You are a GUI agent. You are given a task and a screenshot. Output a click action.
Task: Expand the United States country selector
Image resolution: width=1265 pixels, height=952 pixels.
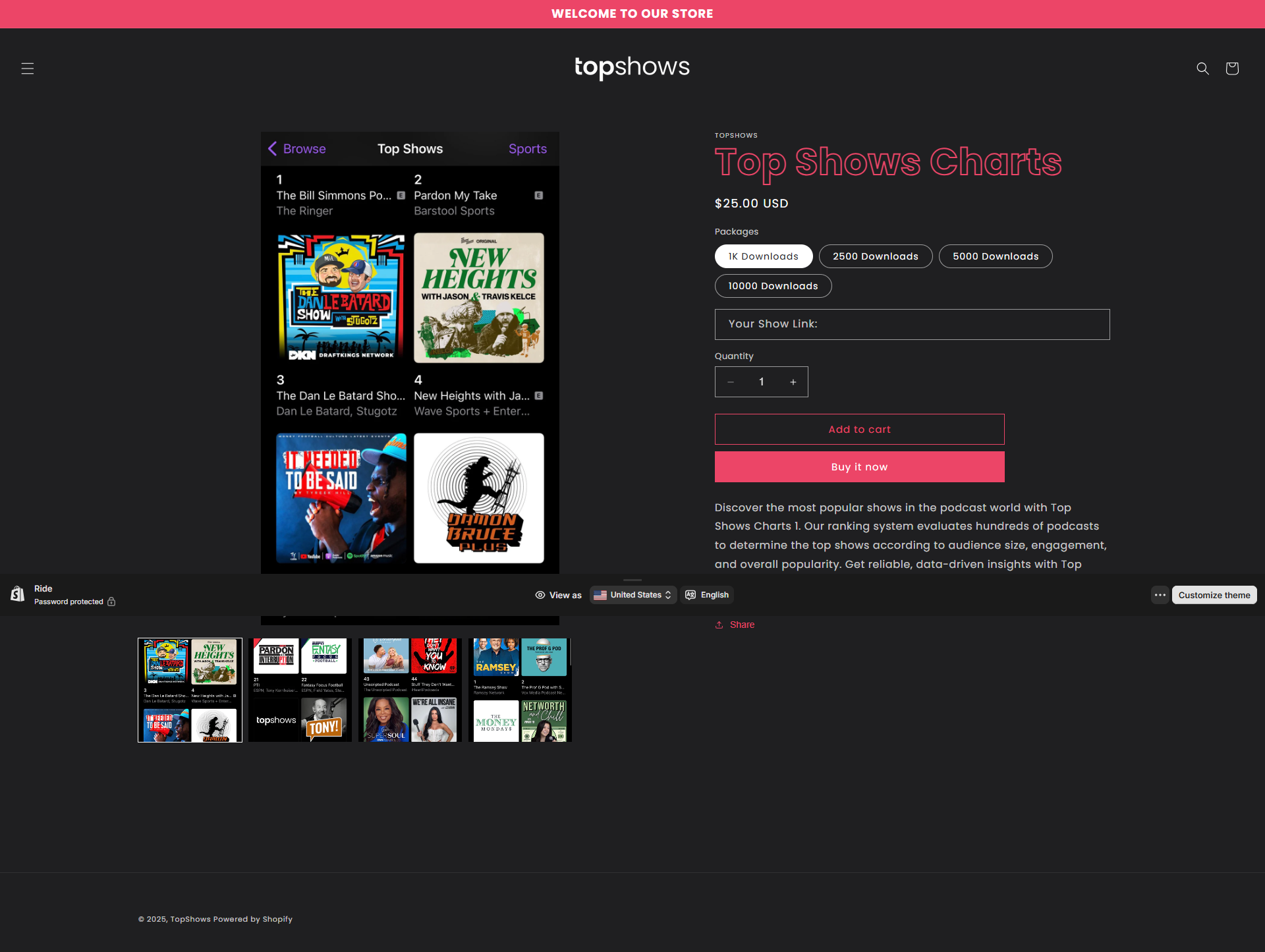coord(632,595)
